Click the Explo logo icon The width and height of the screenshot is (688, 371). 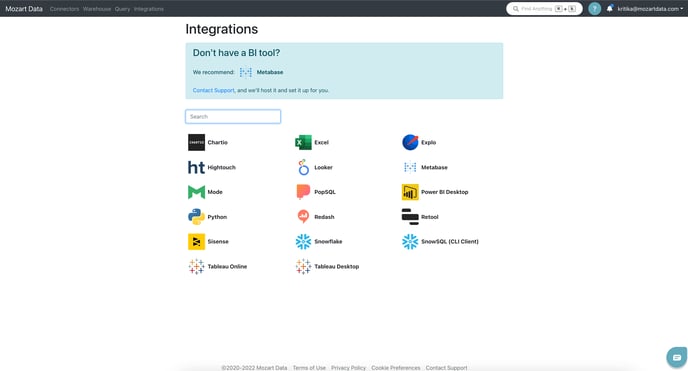point(410,143)
